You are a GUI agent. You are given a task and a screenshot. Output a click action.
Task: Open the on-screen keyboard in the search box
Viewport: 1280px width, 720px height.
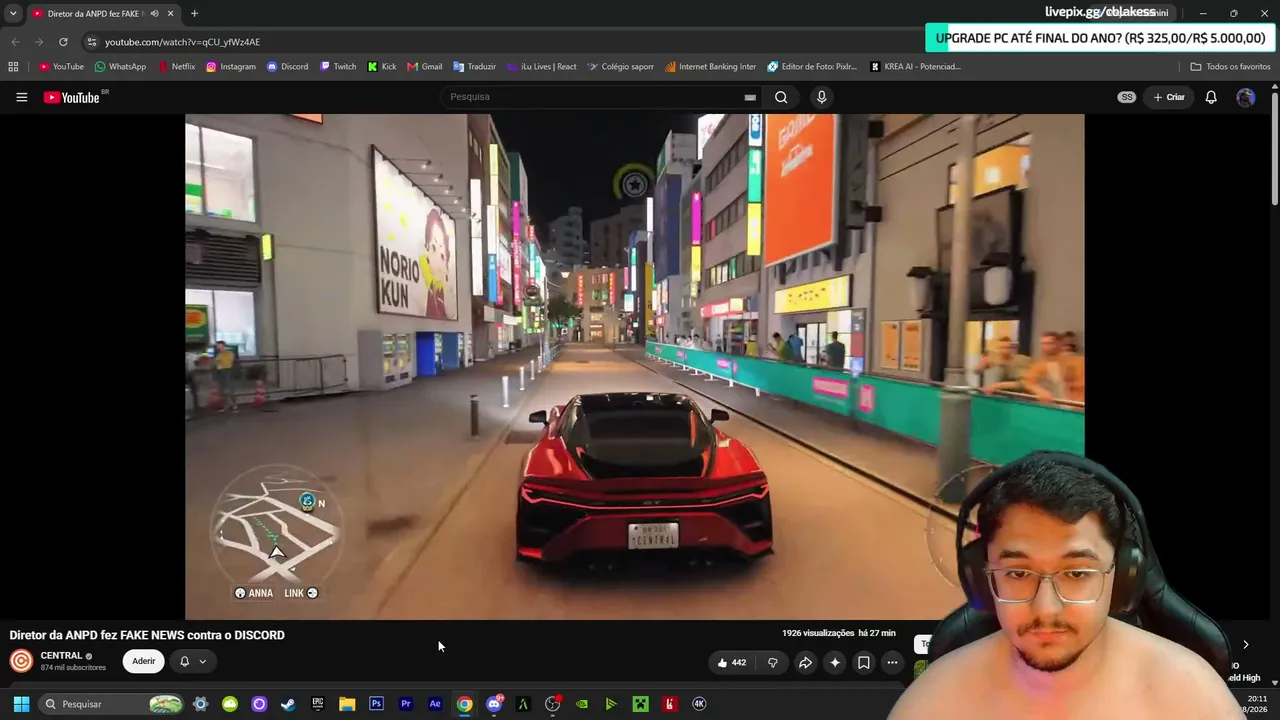(750, 97)
